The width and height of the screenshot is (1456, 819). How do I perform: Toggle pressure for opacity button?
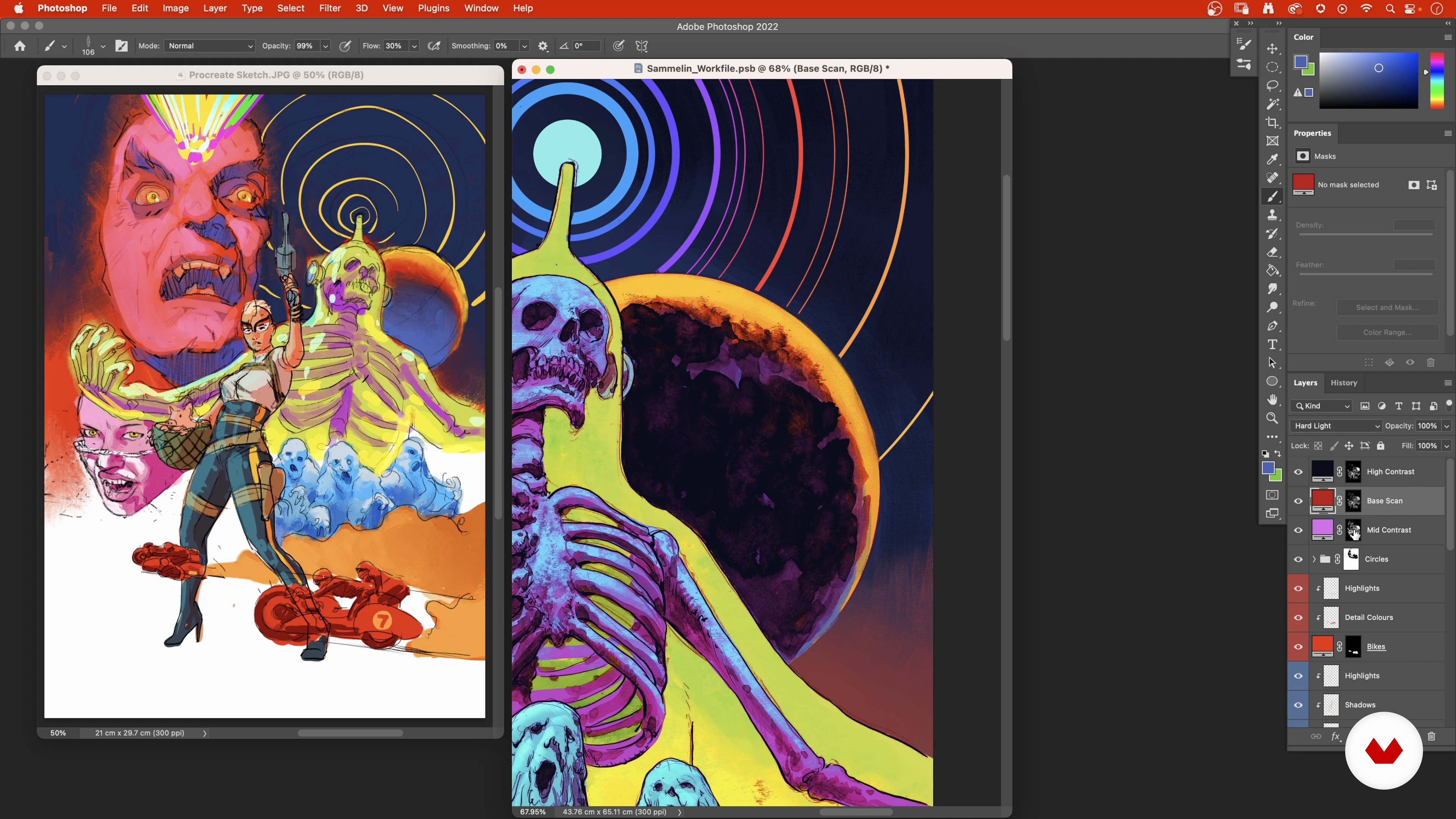click(x=345, y=46)
